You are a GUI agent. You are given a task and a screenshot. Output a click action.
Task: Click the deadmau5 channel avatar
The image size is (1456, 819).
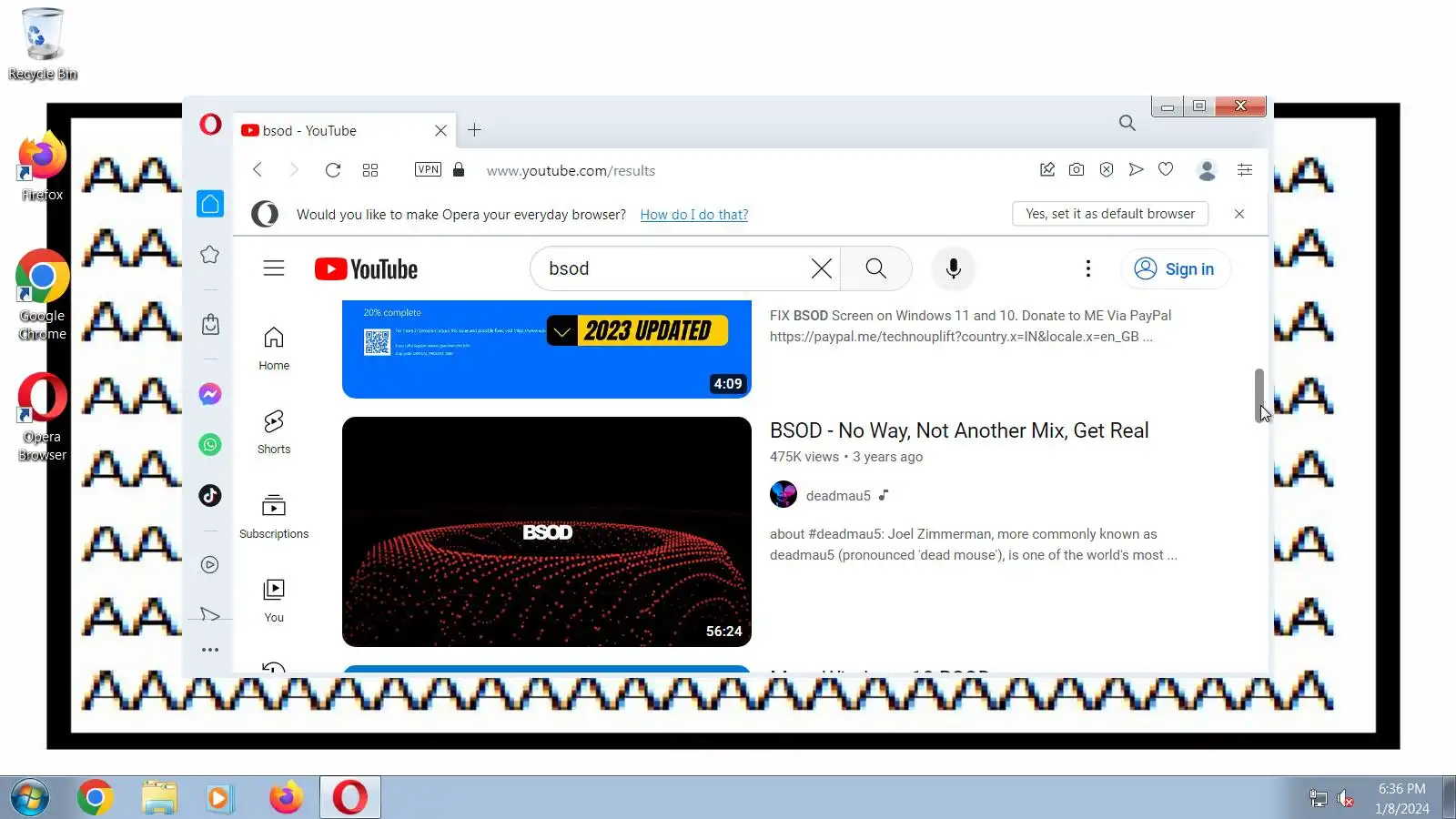784,495
